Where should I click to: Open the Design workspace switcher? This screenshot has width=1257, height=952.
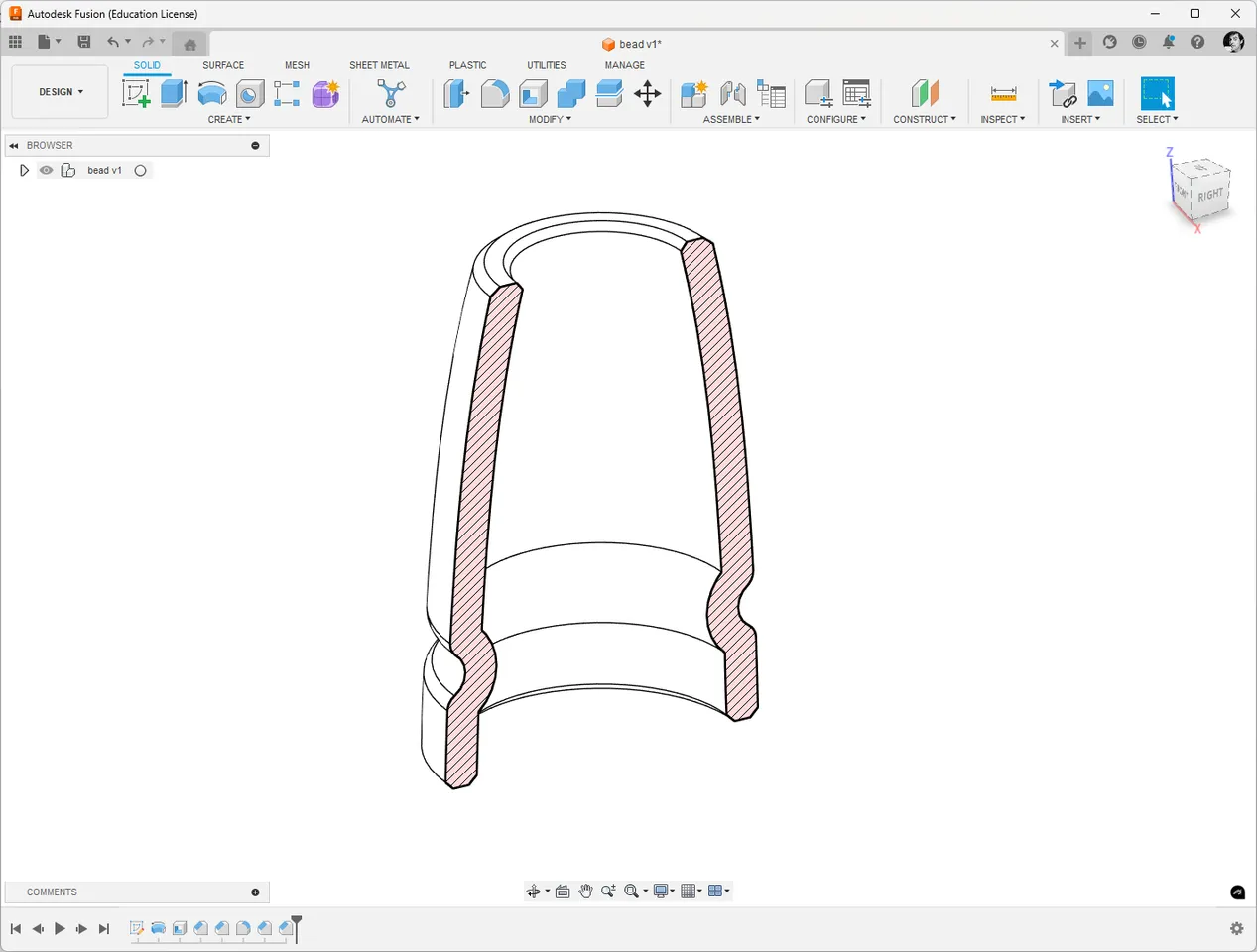[x=59, y=91]
